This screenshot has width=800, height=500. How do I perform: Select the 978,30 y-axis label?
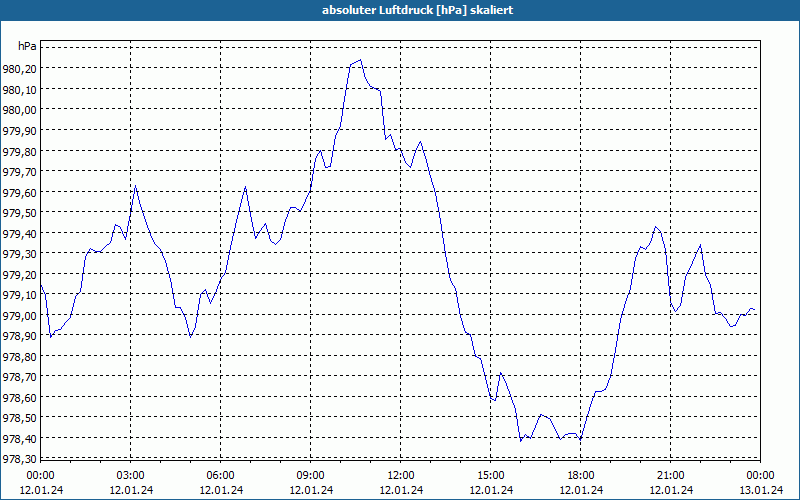coord(20,459)
